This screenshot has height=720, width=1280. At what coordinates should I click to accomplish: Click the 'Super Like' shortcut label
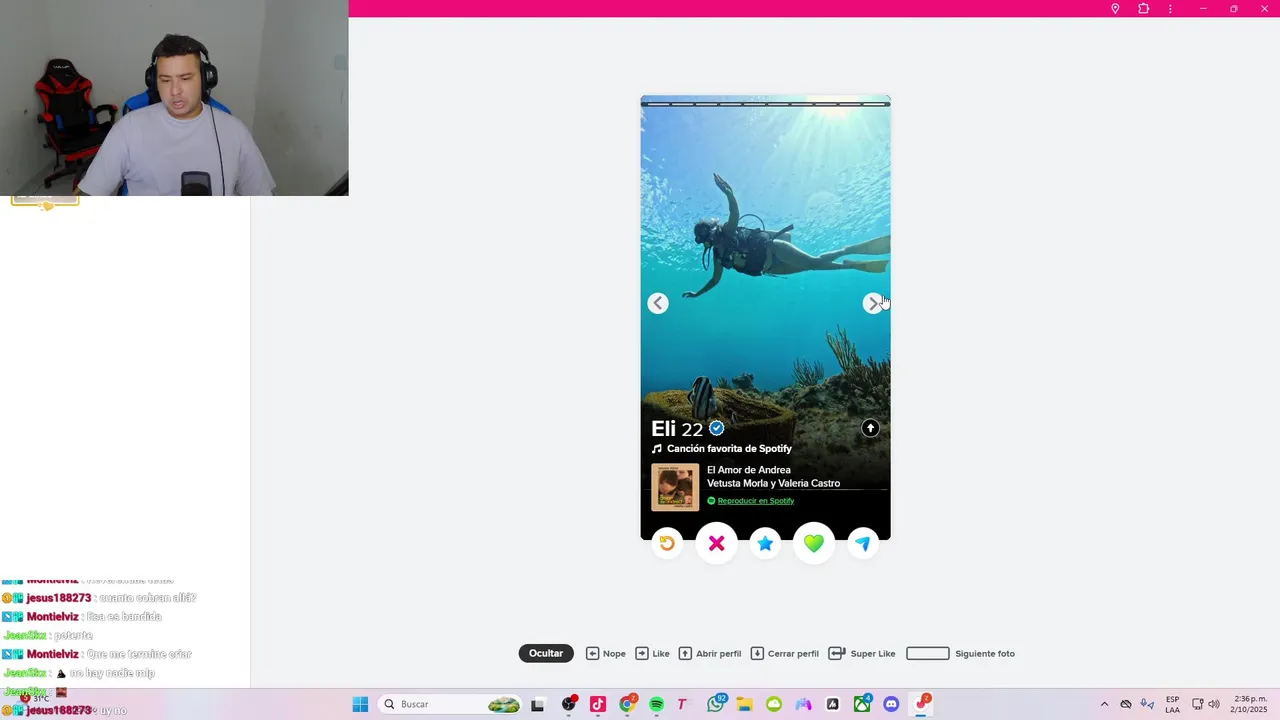coord(873,654)
